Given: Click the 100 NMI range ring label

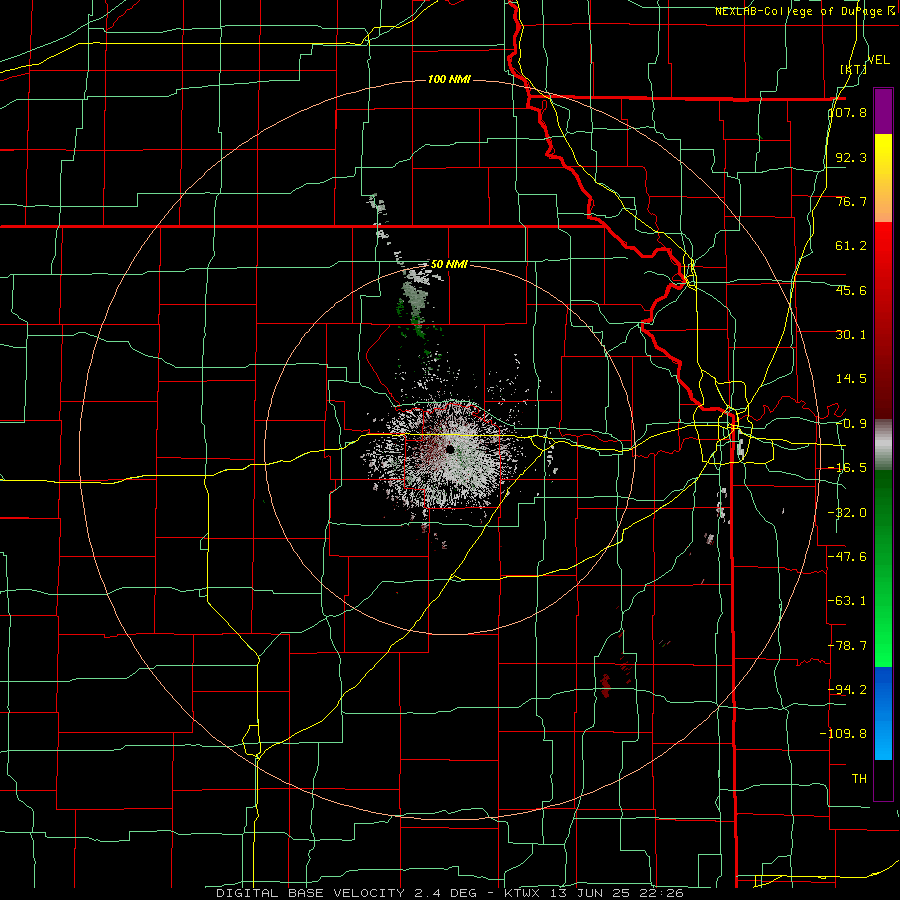Looking at the screenshot, I should [x=449, y=79].
